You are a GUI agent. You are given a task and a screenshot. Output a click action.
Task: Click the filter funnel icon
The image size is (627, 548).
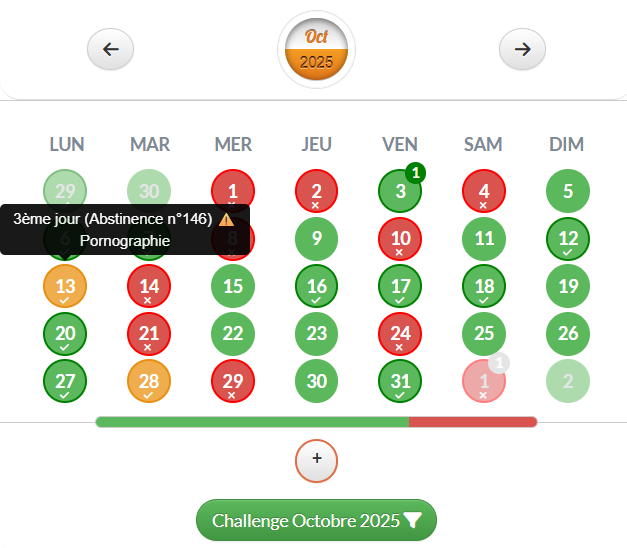413,521
